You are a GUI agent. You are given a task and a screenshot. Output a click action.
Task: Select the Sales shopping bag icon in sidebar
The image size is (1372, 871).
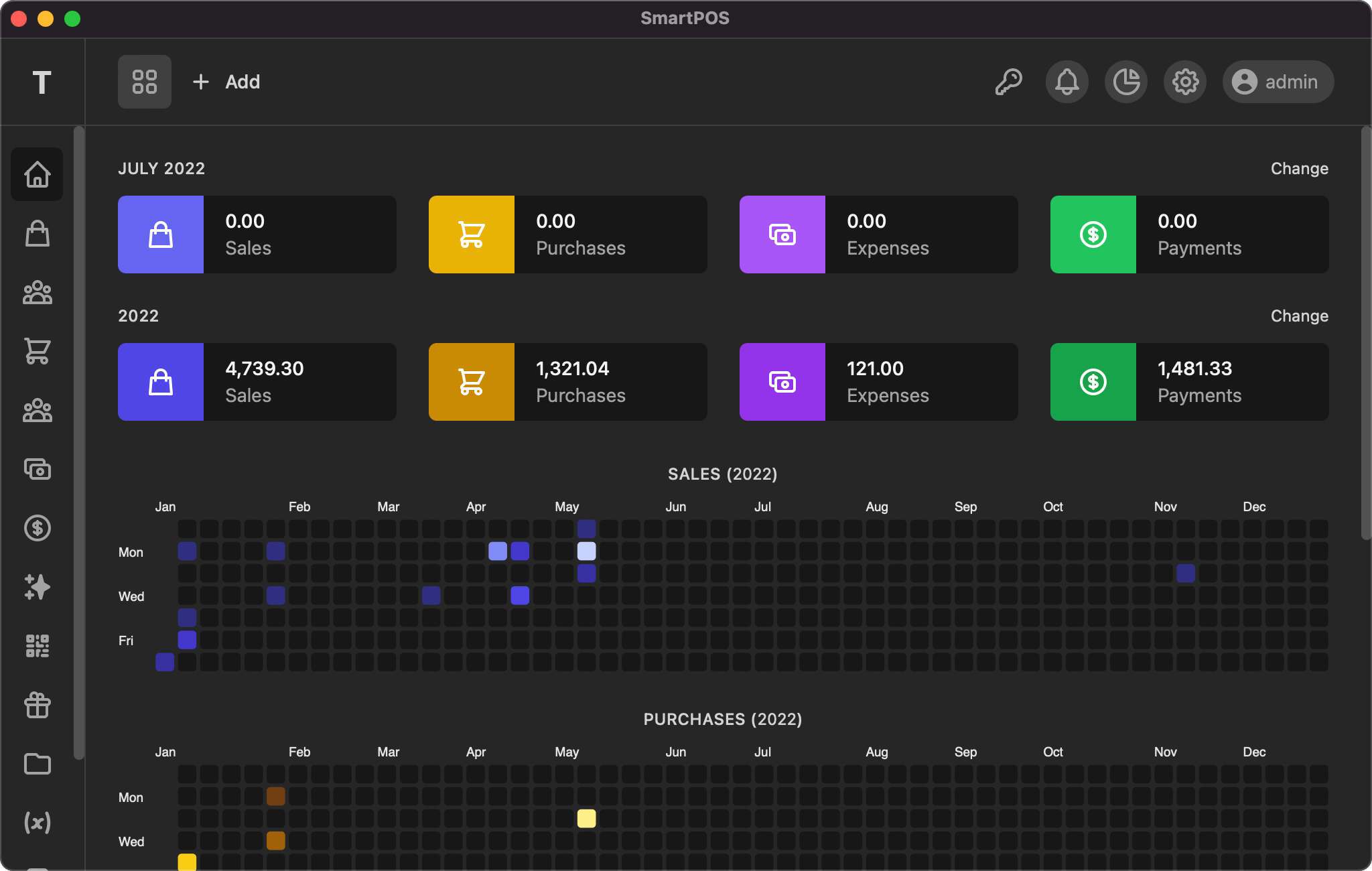pyautogui.click(x=37, y=234)
